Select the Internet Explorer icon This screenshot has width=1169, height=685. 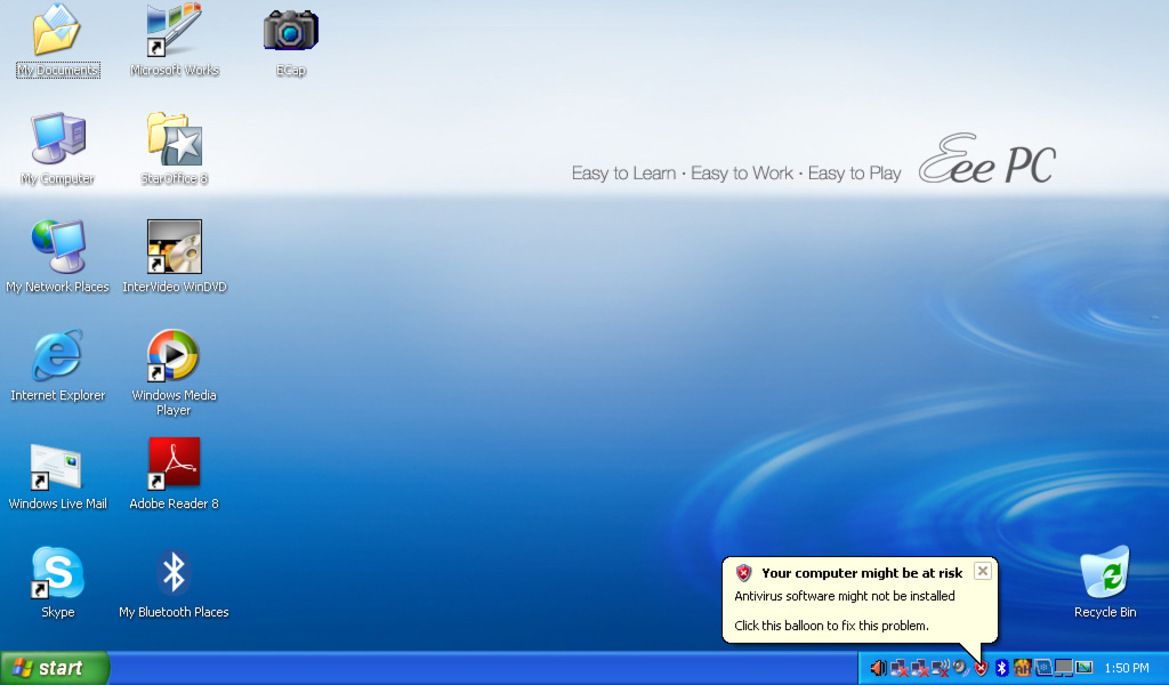click(x=57, y=366)
